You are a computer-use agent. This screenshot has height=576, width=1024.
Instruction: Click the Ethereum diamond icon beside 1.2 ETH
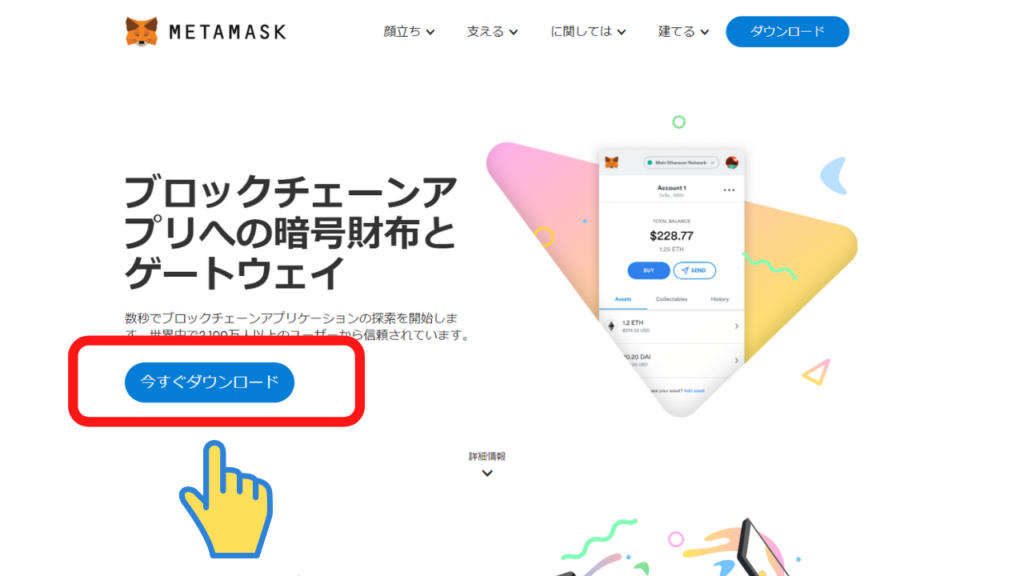tap(611, 326)
